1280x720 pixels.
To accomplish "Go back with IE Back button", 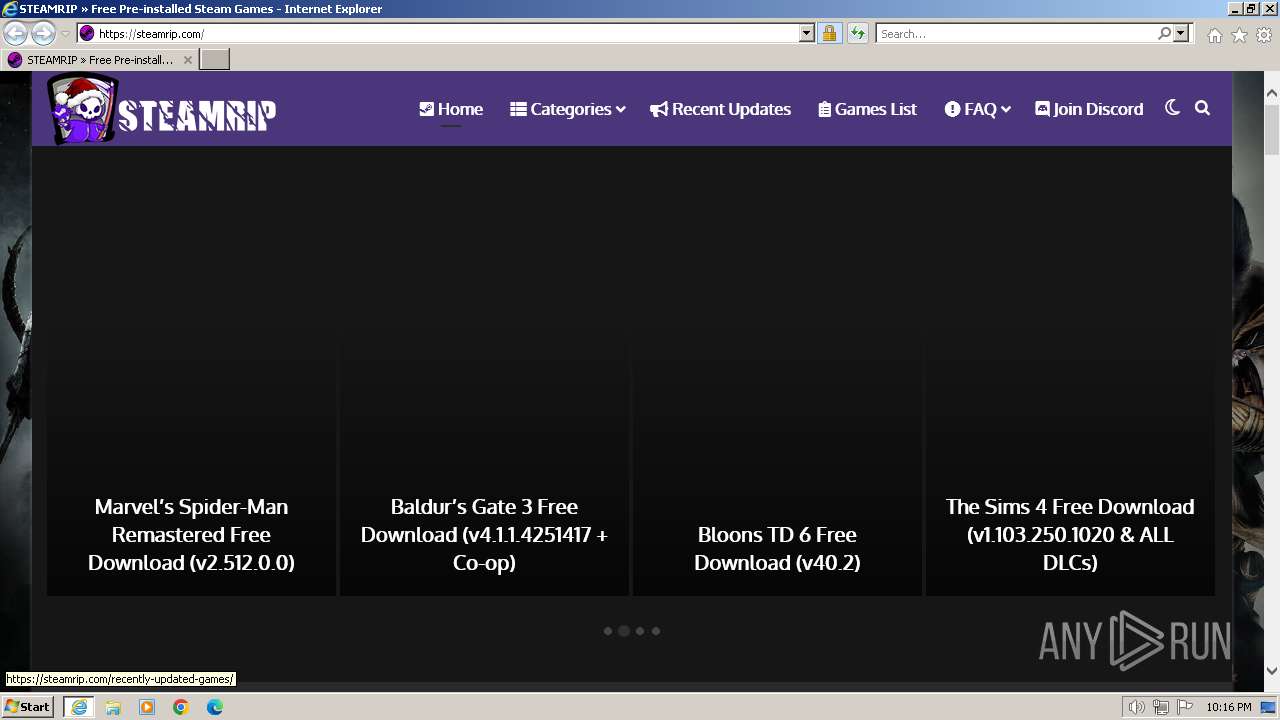I will coord(16,33).
